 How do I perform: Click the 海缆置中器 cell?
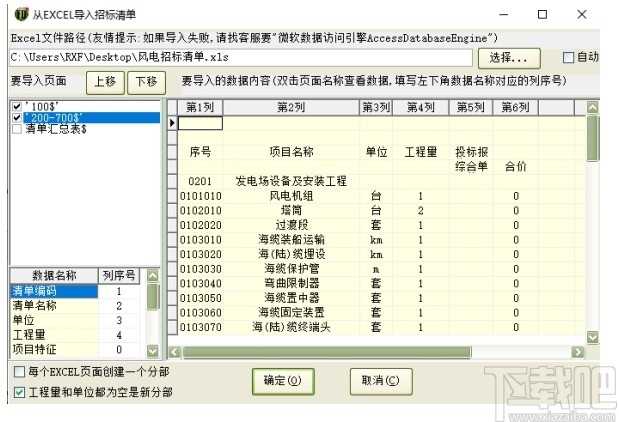click(291, 298)
